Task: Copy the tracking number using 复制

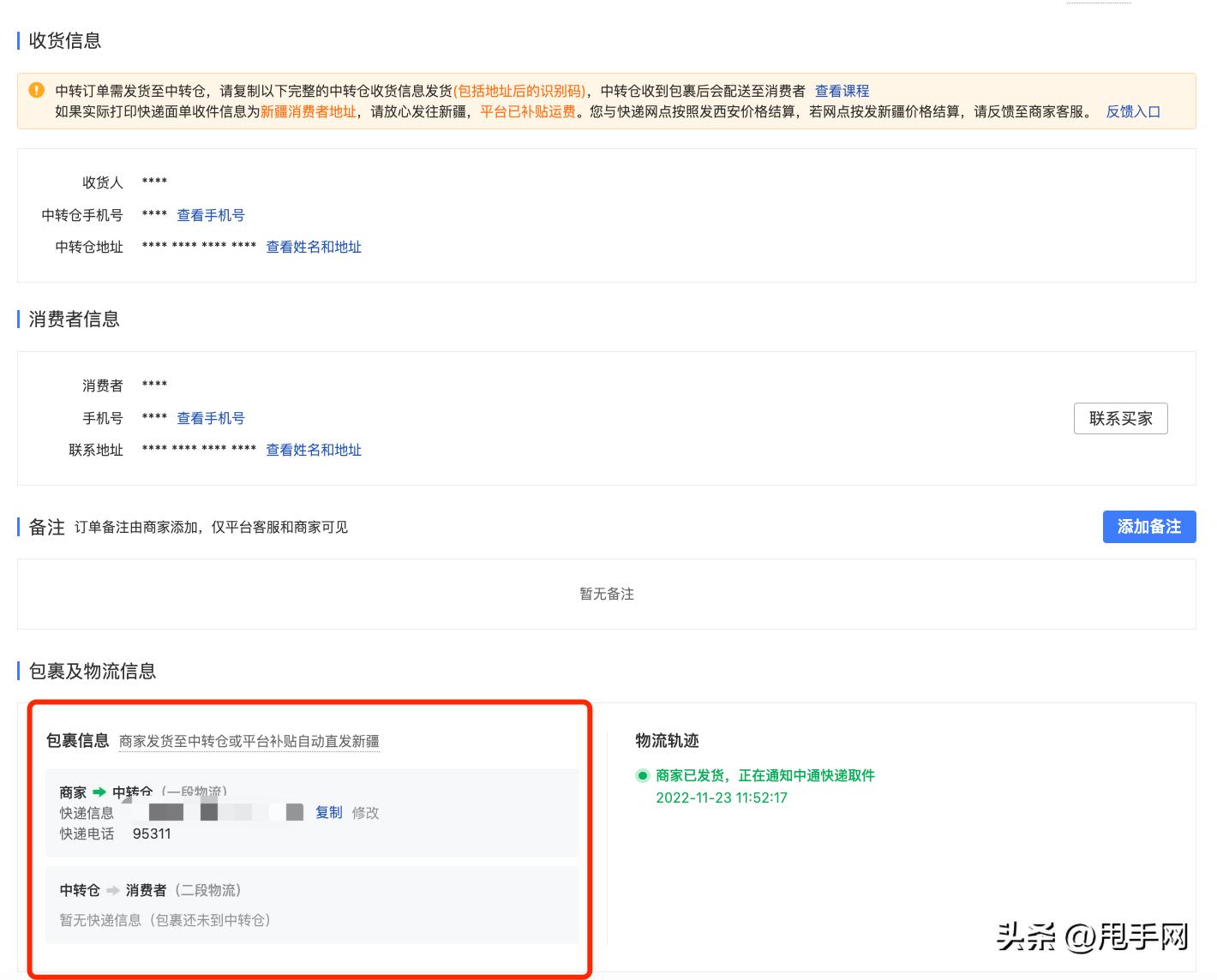Action: tap(328, 813)
